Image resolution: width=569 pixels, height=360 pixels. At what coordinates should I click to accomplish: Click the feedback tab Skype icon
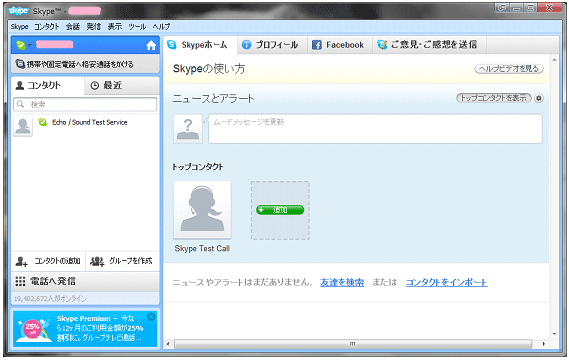tap(382, 45)
